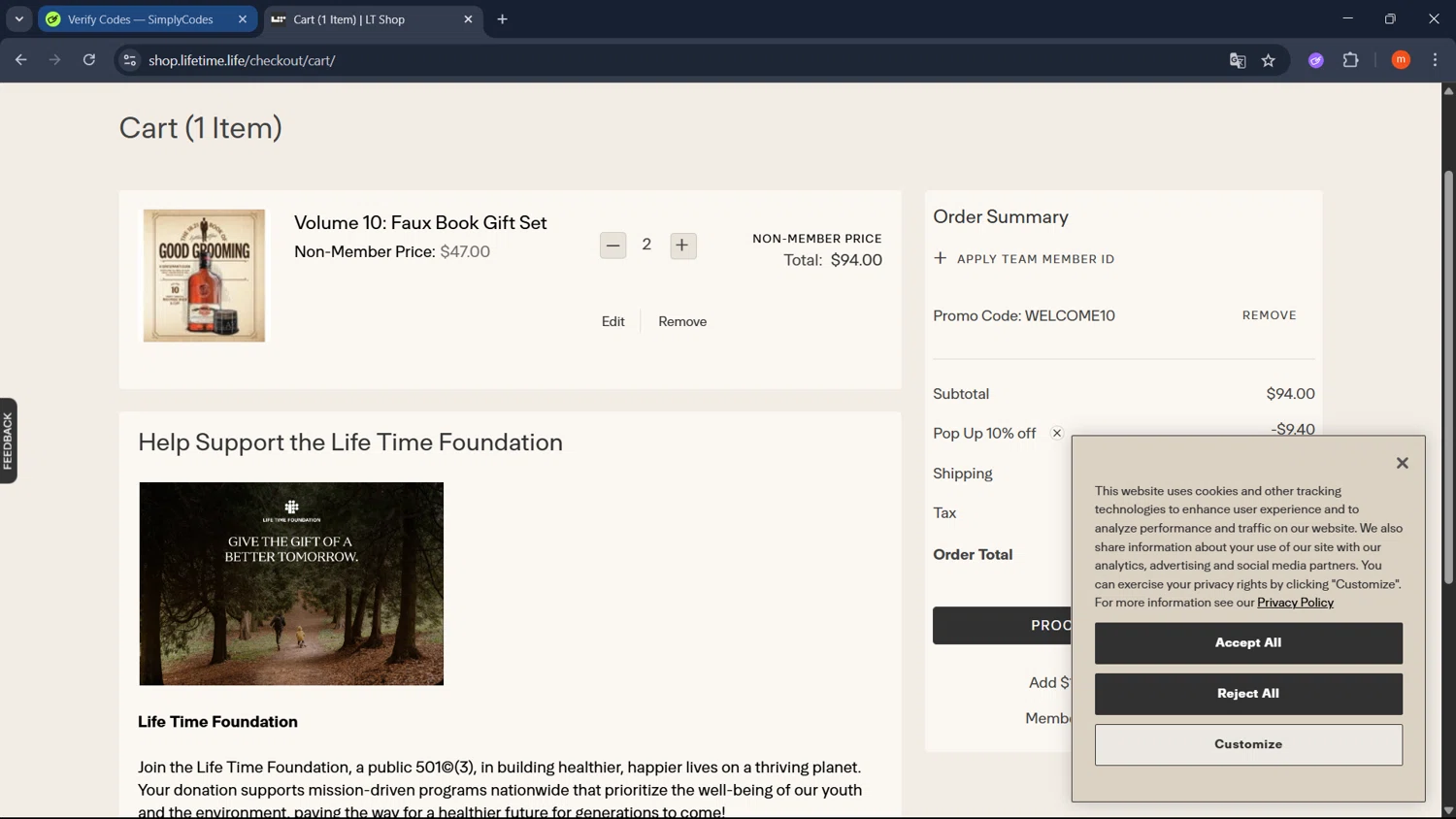This screenshot has height=819, width=1456.
Task: Click the scrollbar down arrow
Action: pyautogui.click(x=1448, y=810)
